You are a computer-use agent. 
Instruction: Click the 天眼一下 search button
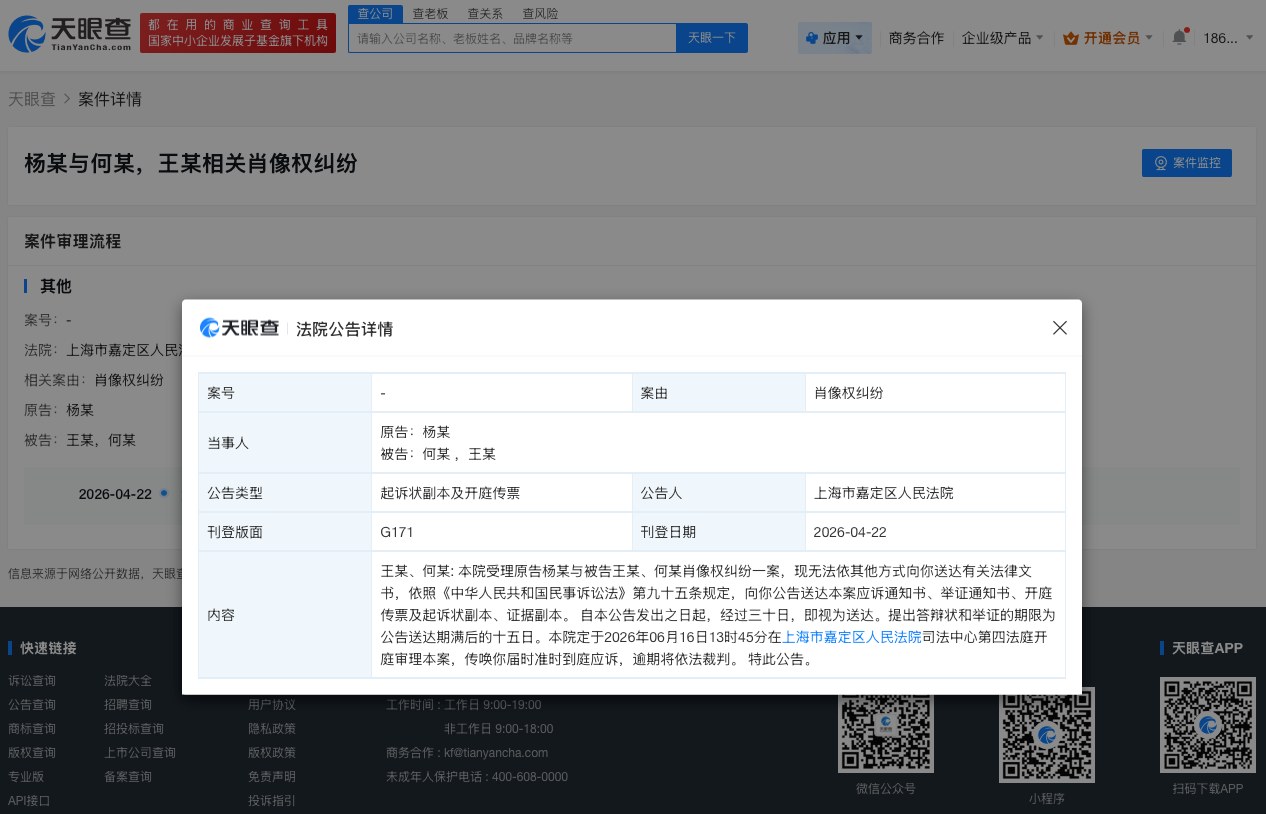711,37
